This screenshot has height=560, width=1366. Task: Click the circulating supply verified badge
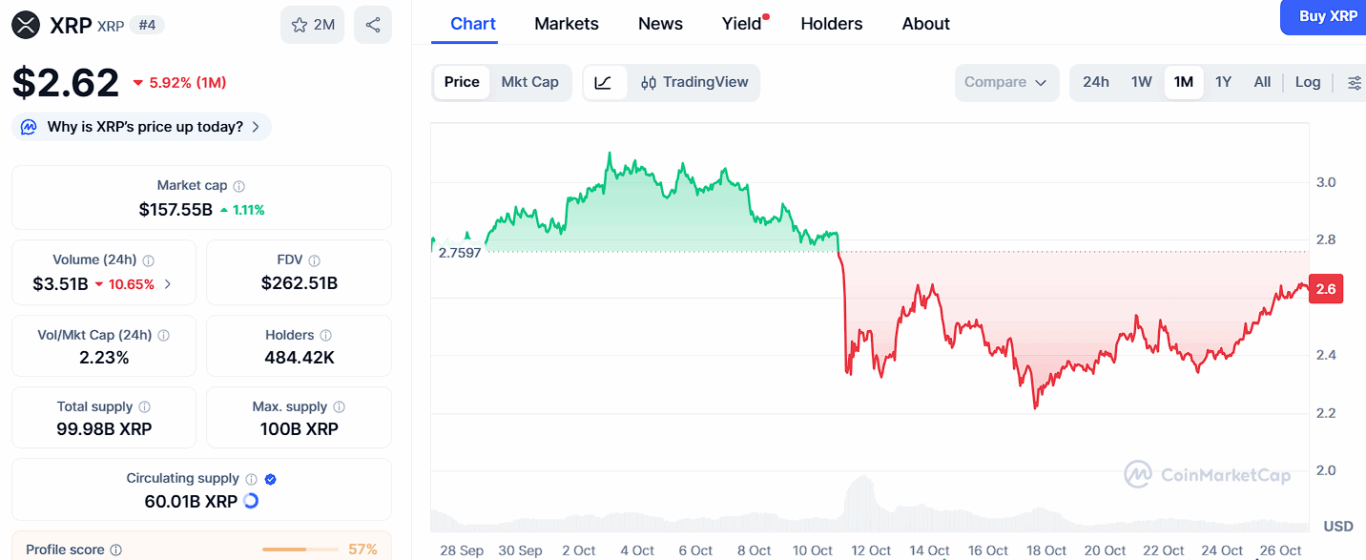point(270,479)
